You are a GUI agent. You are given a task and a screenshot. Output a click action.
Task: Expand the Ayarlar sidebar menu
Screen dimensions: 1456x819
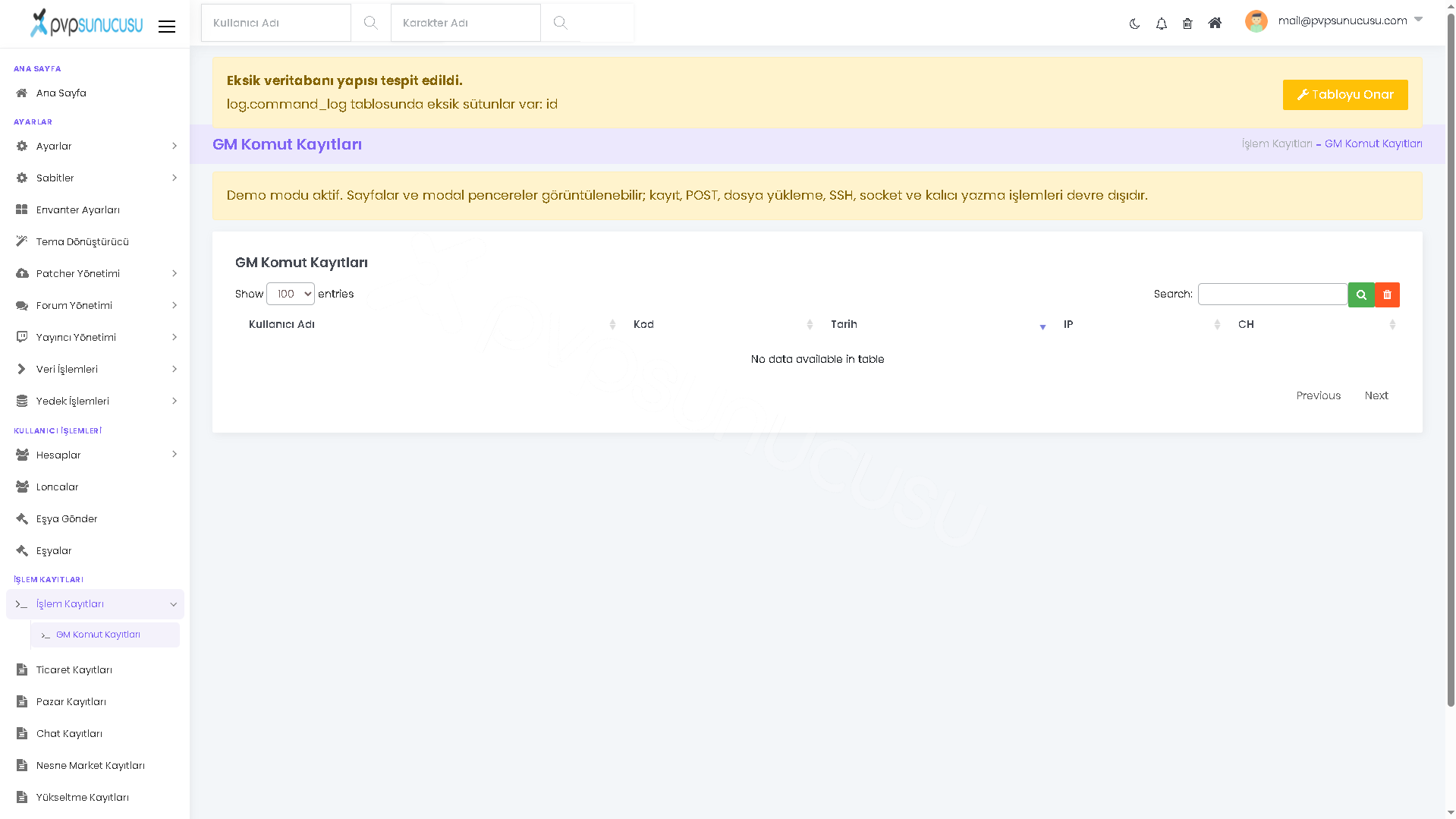[x=96, y=146]
